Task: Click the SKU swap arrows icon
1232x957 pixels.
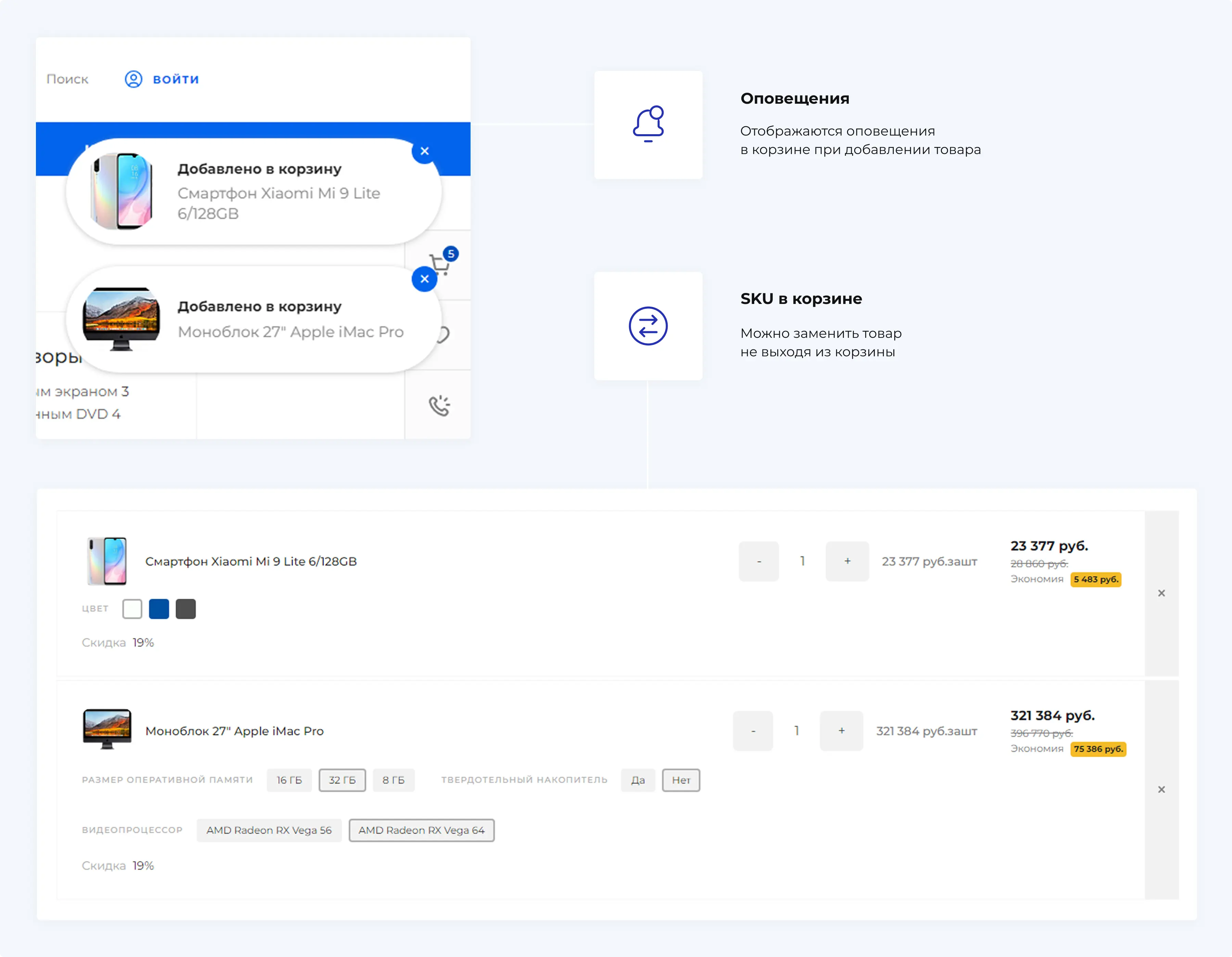Action: (x=647, y=326)
